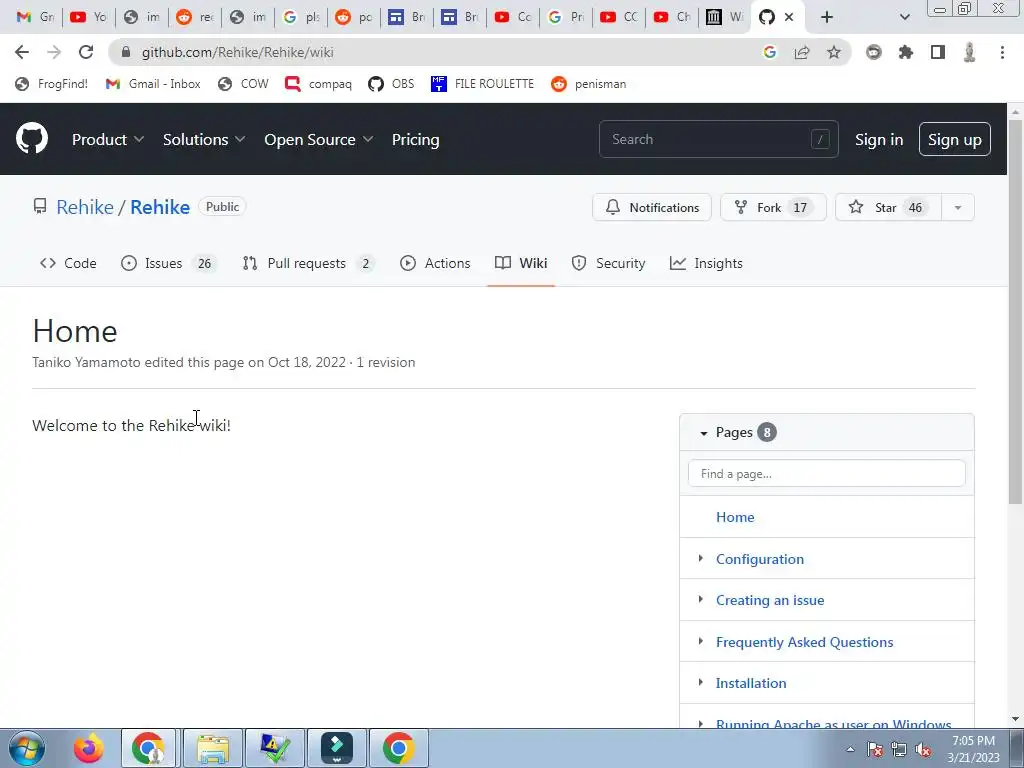Open the Rehike owner link
This screenshot has width=1024, height=768.
click(85, 207)
